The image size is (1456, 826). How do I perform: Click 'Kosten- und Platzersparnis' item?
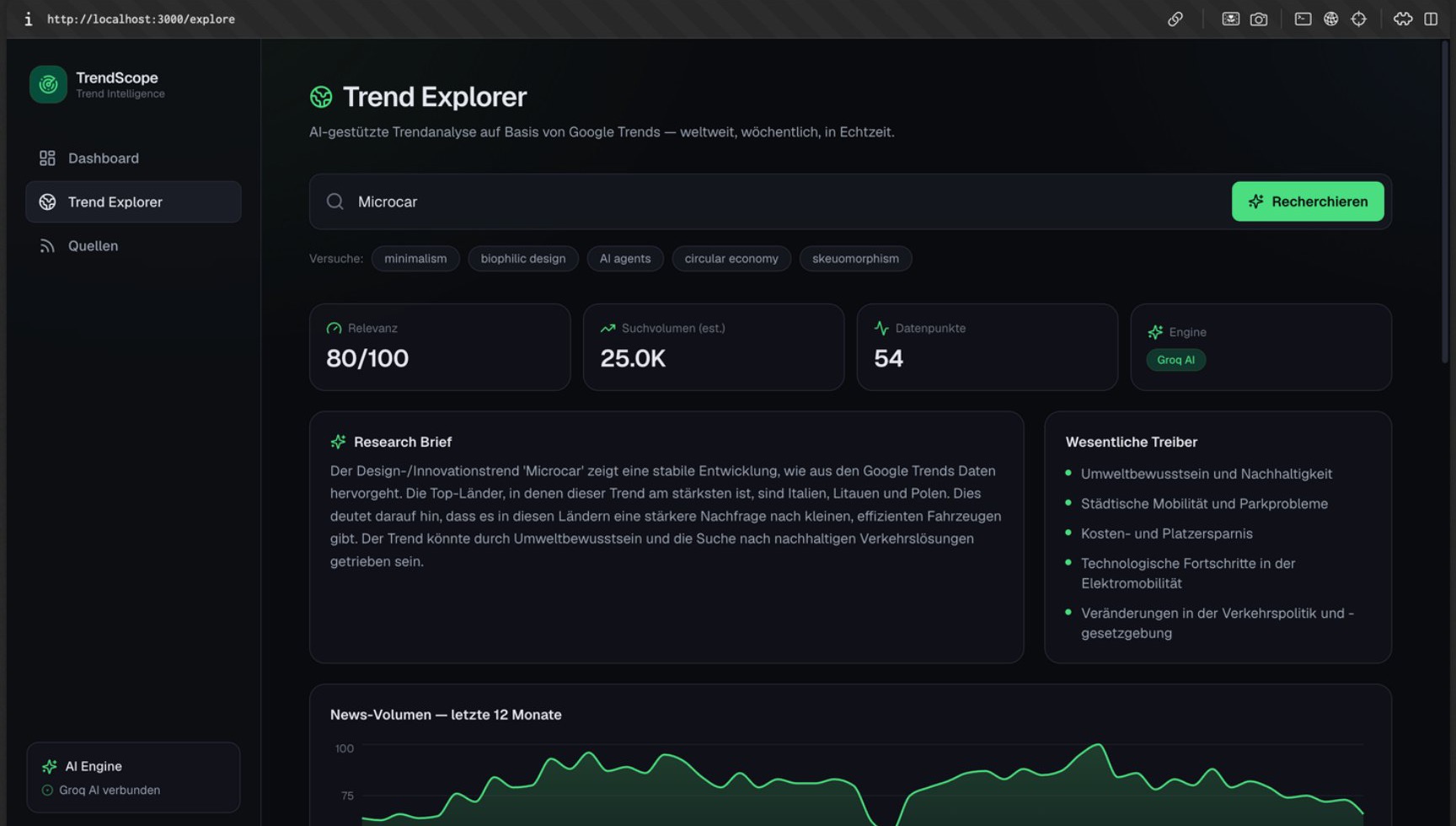(1166, 534)
